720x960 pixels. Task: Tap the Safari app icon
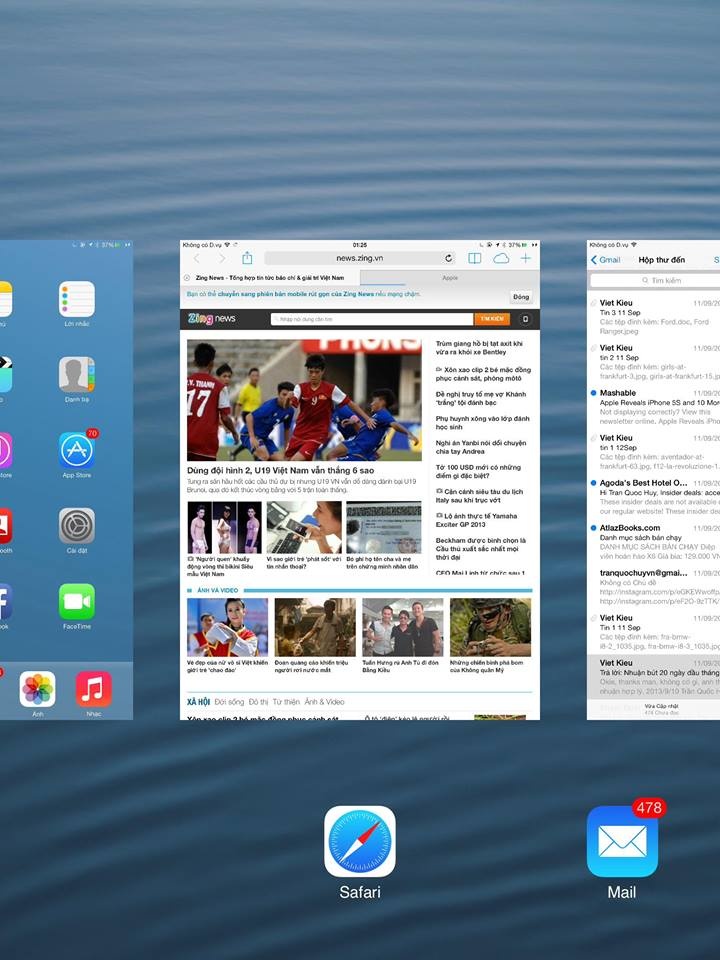point(359,841)
